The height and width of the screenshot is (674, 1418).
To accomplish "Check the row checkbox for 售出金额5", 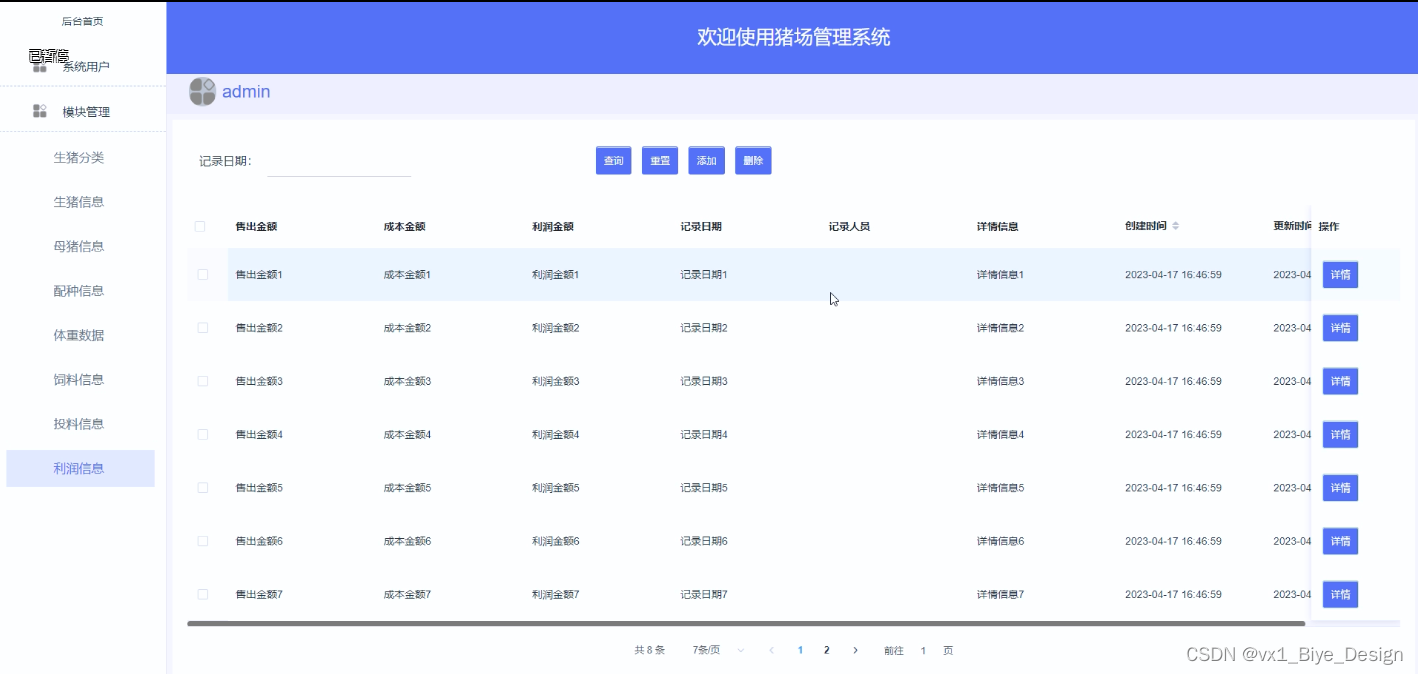I will tap(203, 488).
